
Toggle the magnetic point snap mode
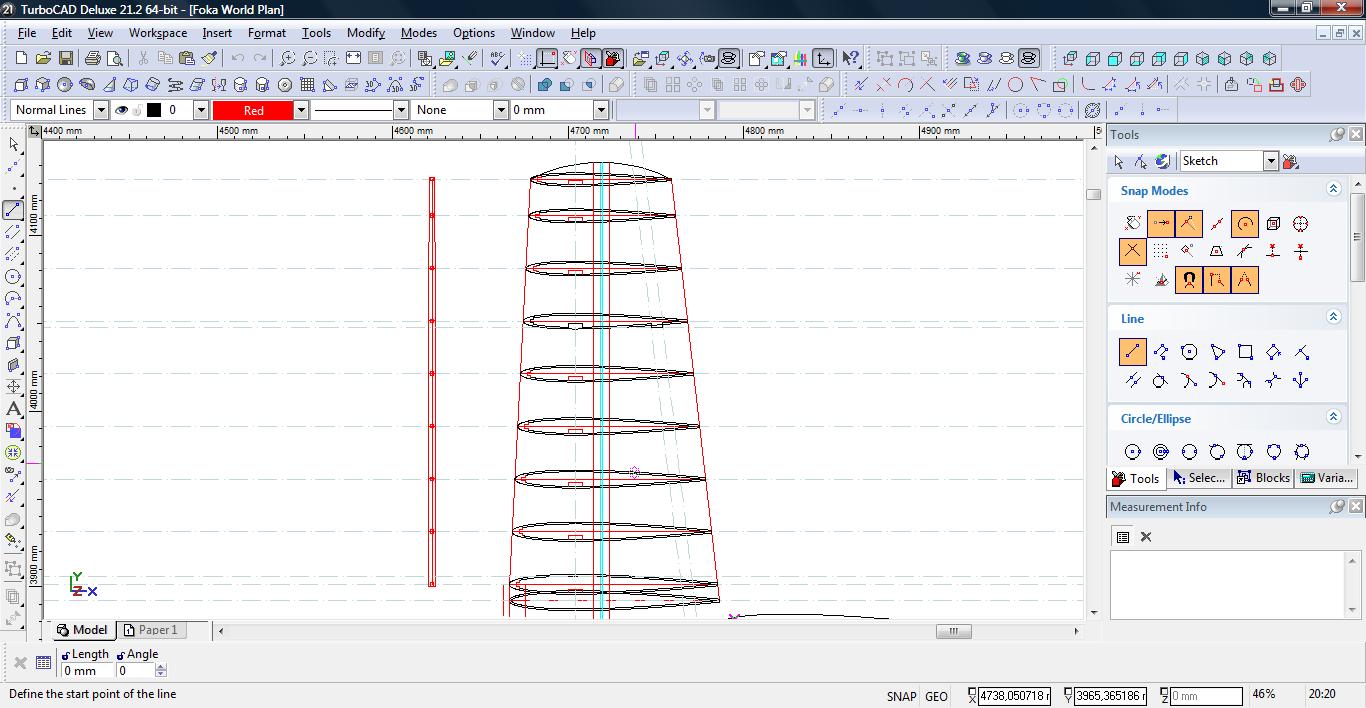coord(1188,280)
